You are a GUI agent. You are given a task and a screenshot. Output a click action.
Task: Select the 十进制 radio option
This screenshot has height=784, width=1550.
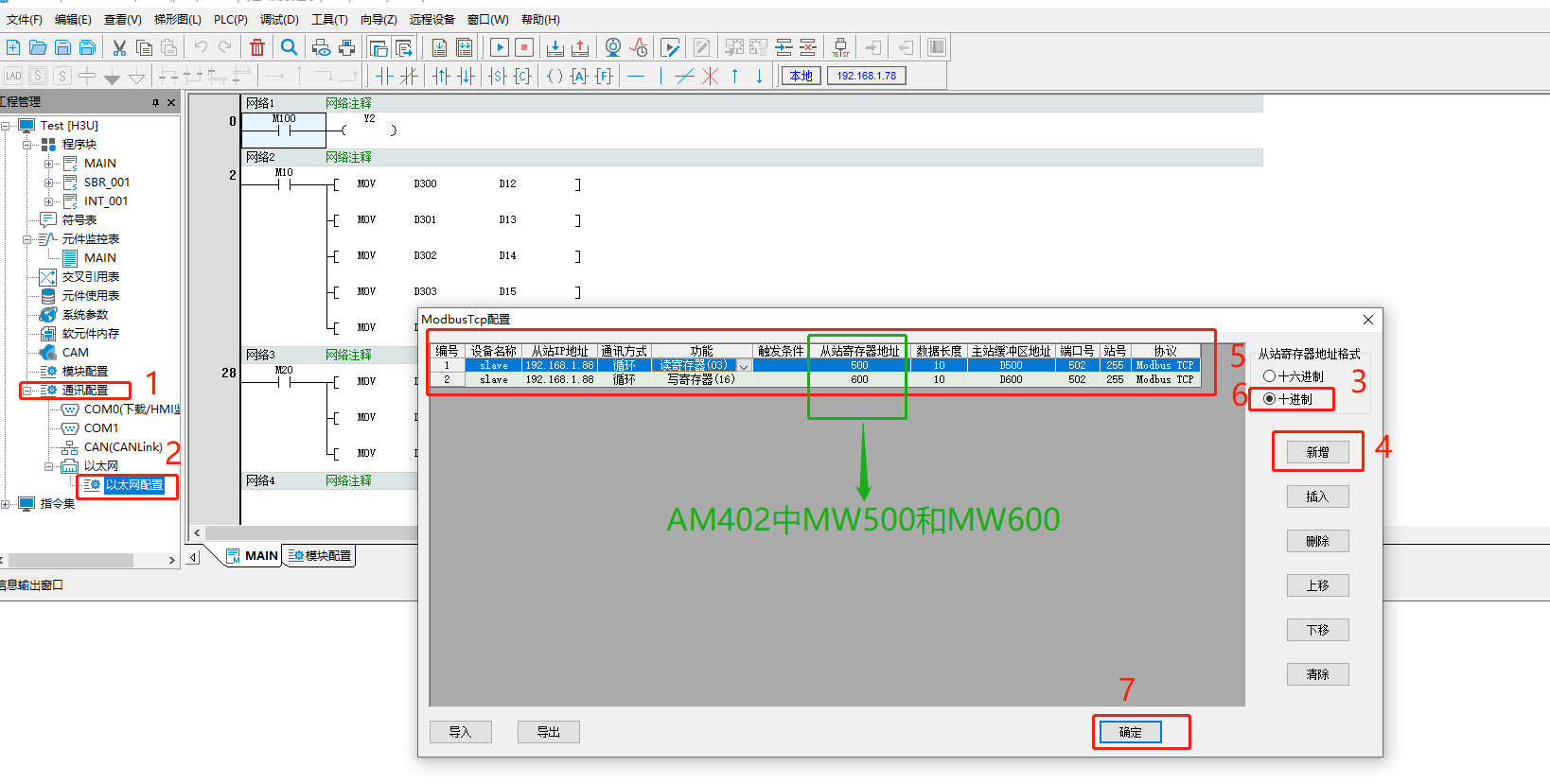(1288, 399)
